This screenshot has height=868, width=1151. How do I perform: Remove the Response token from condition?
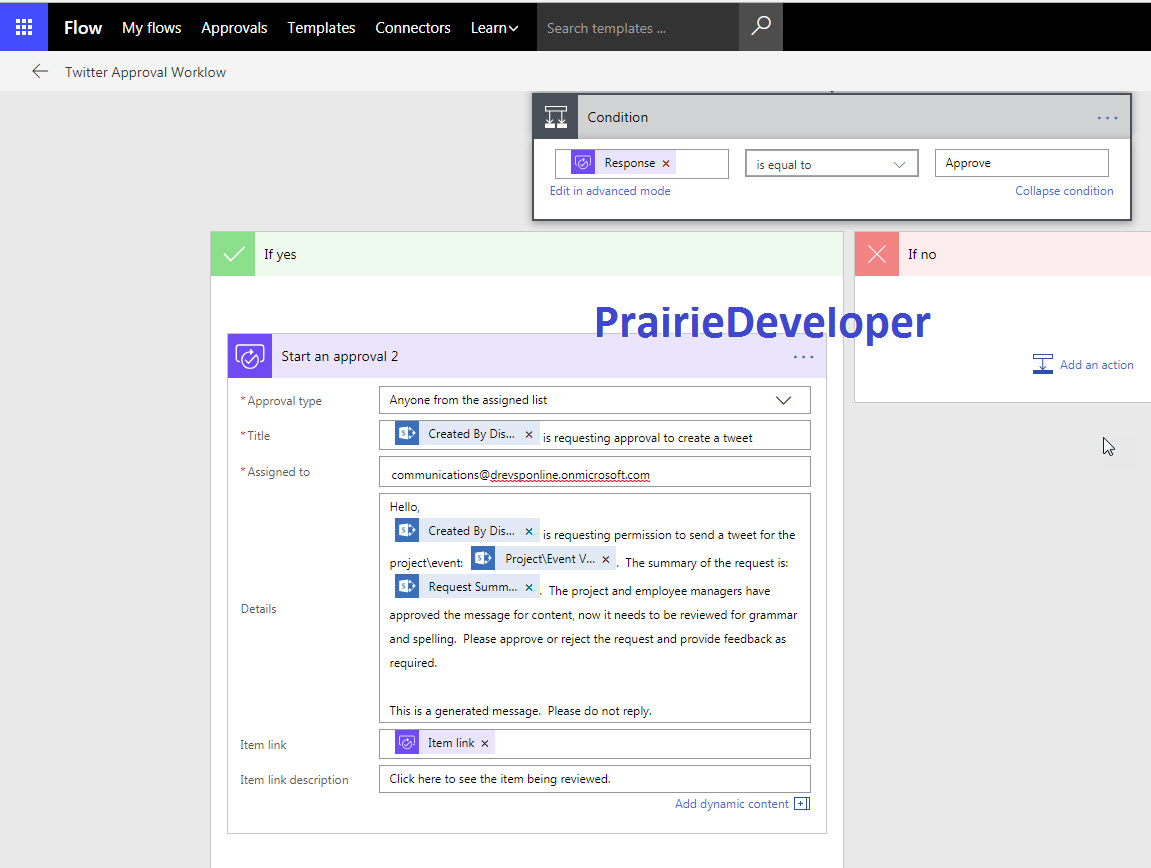tap(666, 163)
